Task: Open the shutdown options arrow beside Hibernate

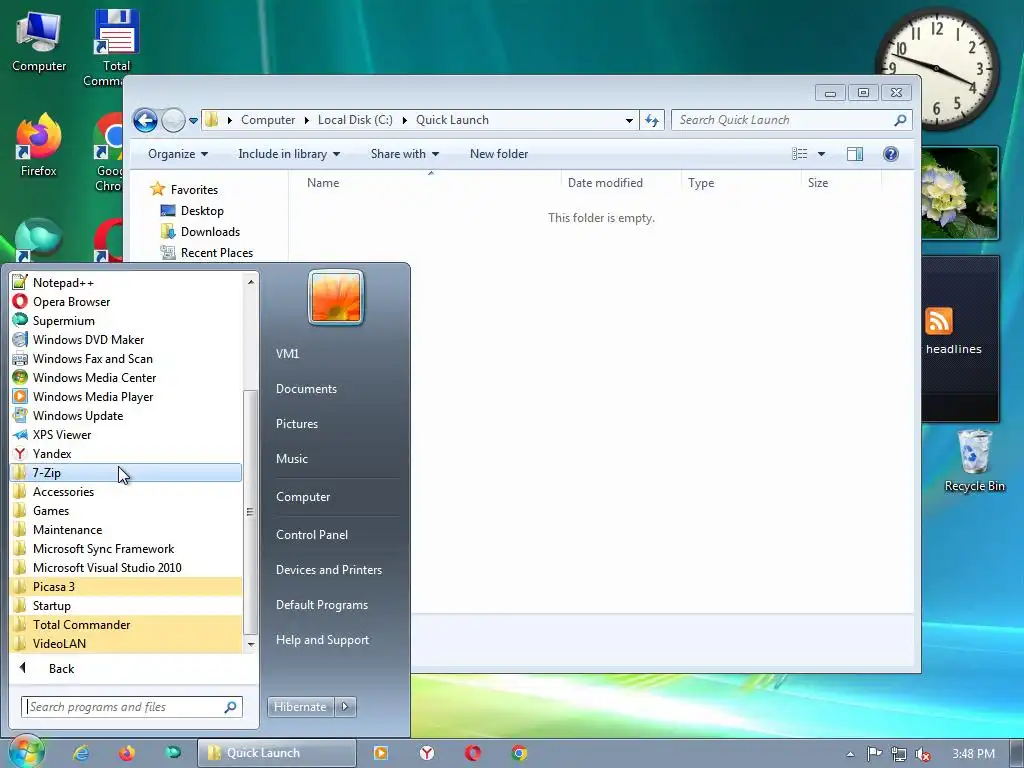Action: pos(345,707)
